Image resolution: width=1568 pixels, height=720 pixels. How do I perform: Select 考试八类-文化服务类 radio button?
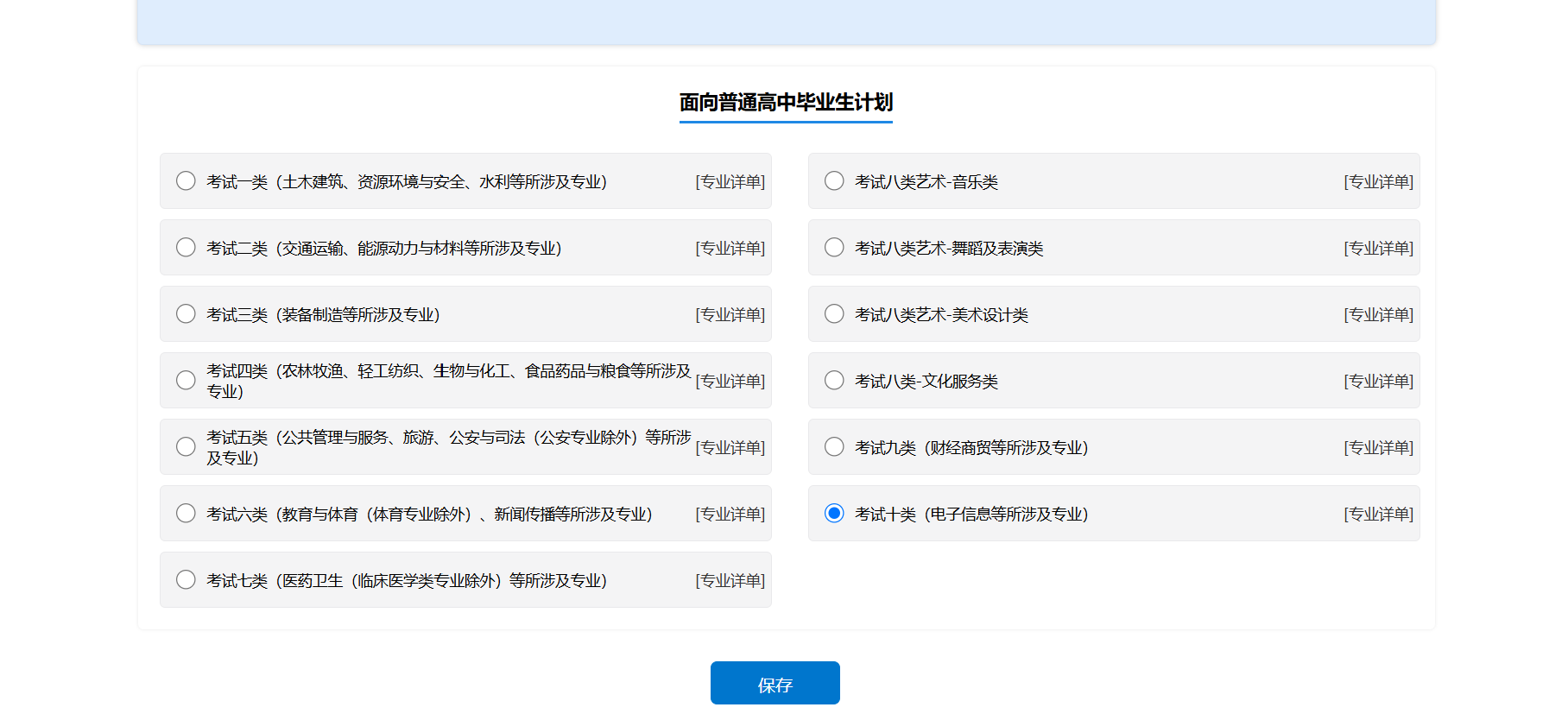click(x=834, y=381)
